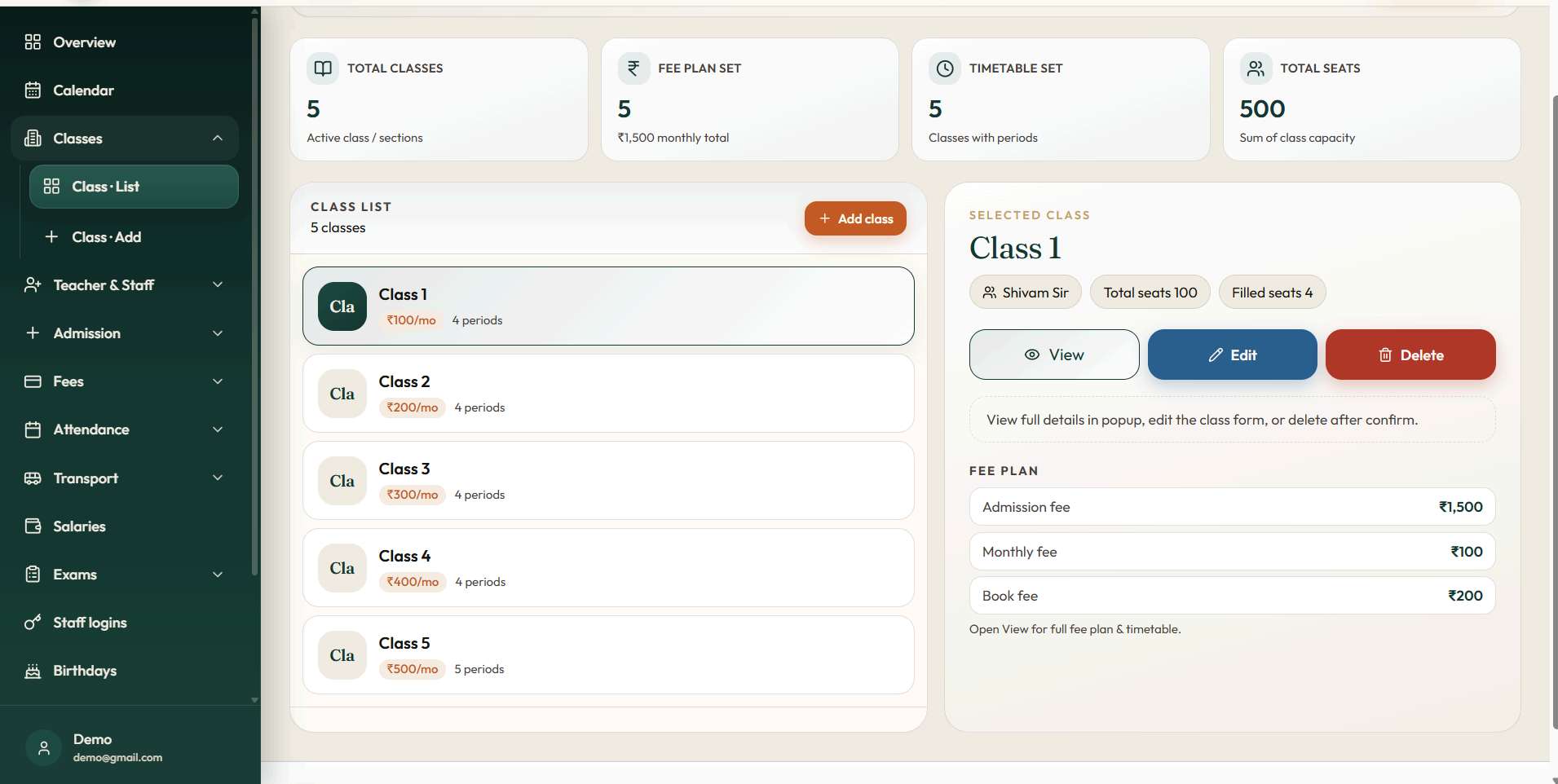Click the Exams clipboard icon
This screenshot has width=1558, height=784.
point(33,574)
